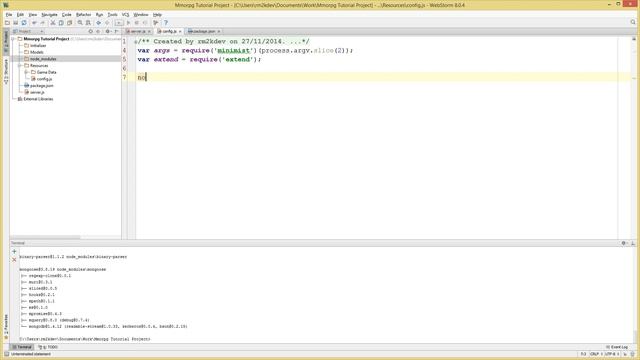The image size is (640, 360).
Task: Click the UTF-8 encoding status bar entry
Action: (x=611, y=354)
